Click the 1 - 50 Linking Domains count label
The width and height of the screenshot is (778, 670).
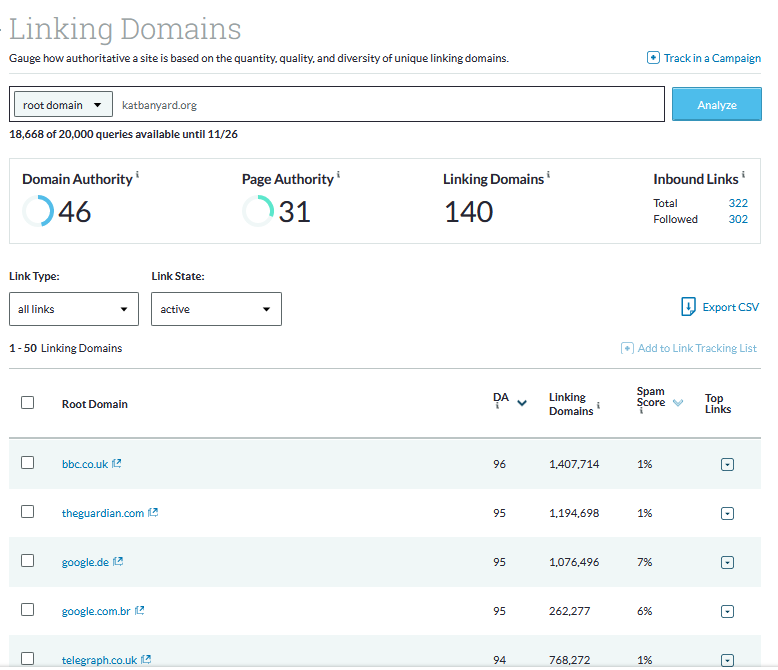pos(65,348)
